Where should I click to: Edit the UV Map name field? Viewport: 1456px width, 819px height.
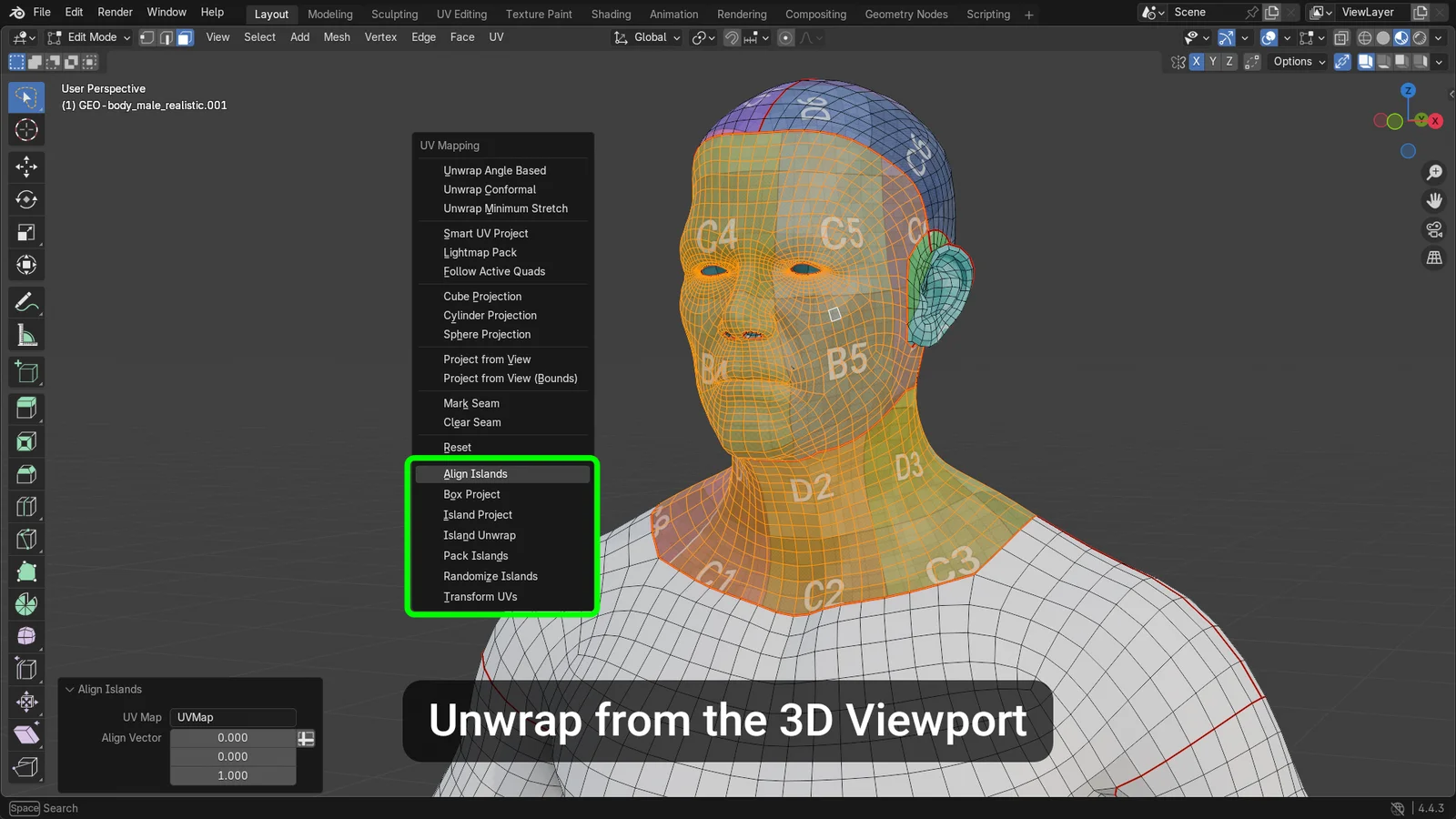point(232,717)
